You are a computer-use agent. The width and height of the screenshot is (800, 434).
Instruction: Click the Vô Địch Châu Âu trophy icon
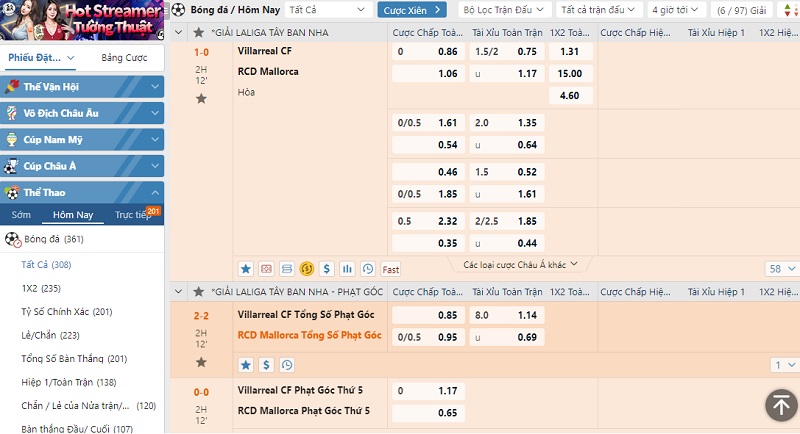point(12,113)
